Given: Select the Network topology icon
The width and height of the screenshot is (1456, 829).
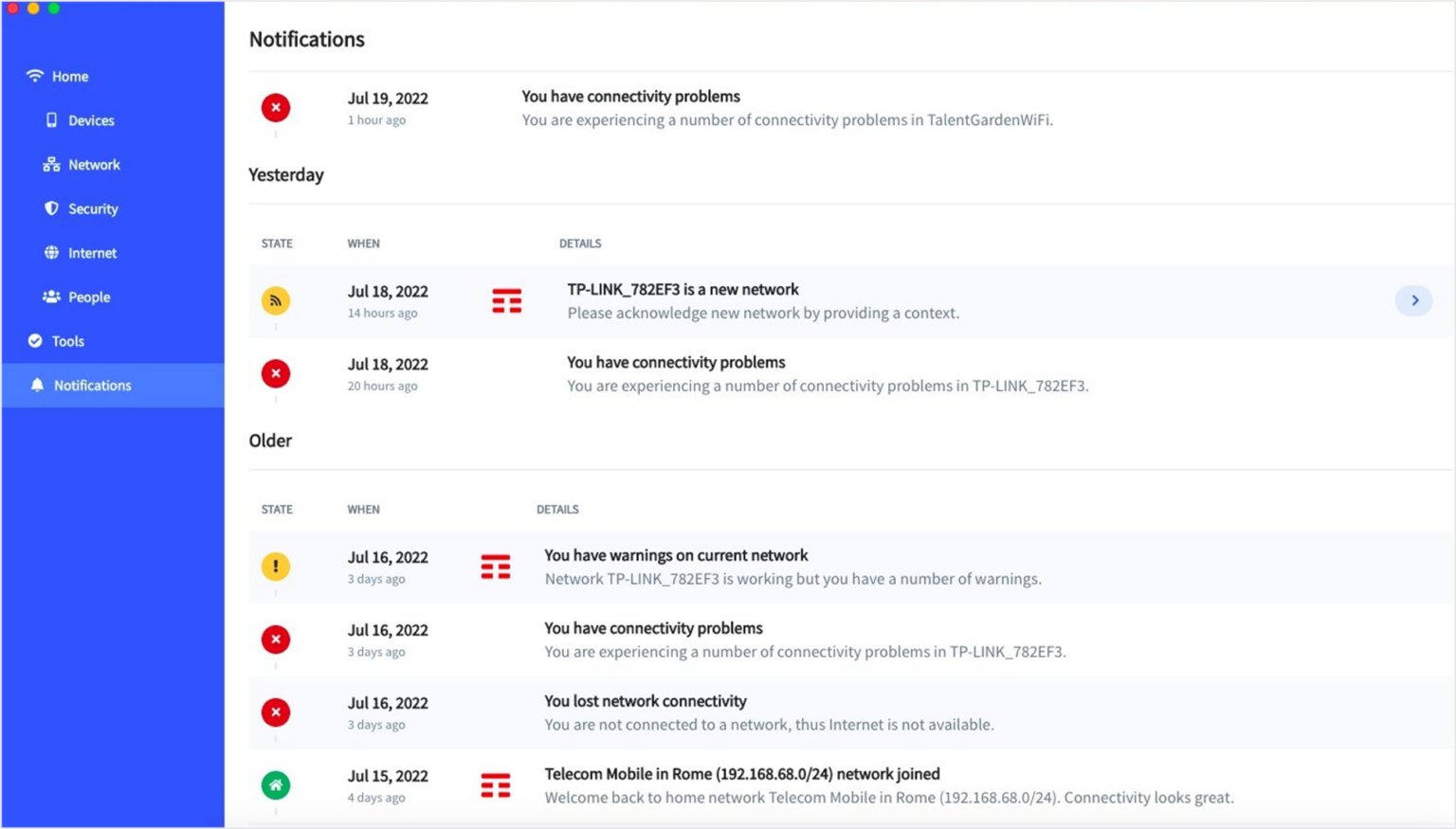Looking at the screenshot, I should pos(49,164).
